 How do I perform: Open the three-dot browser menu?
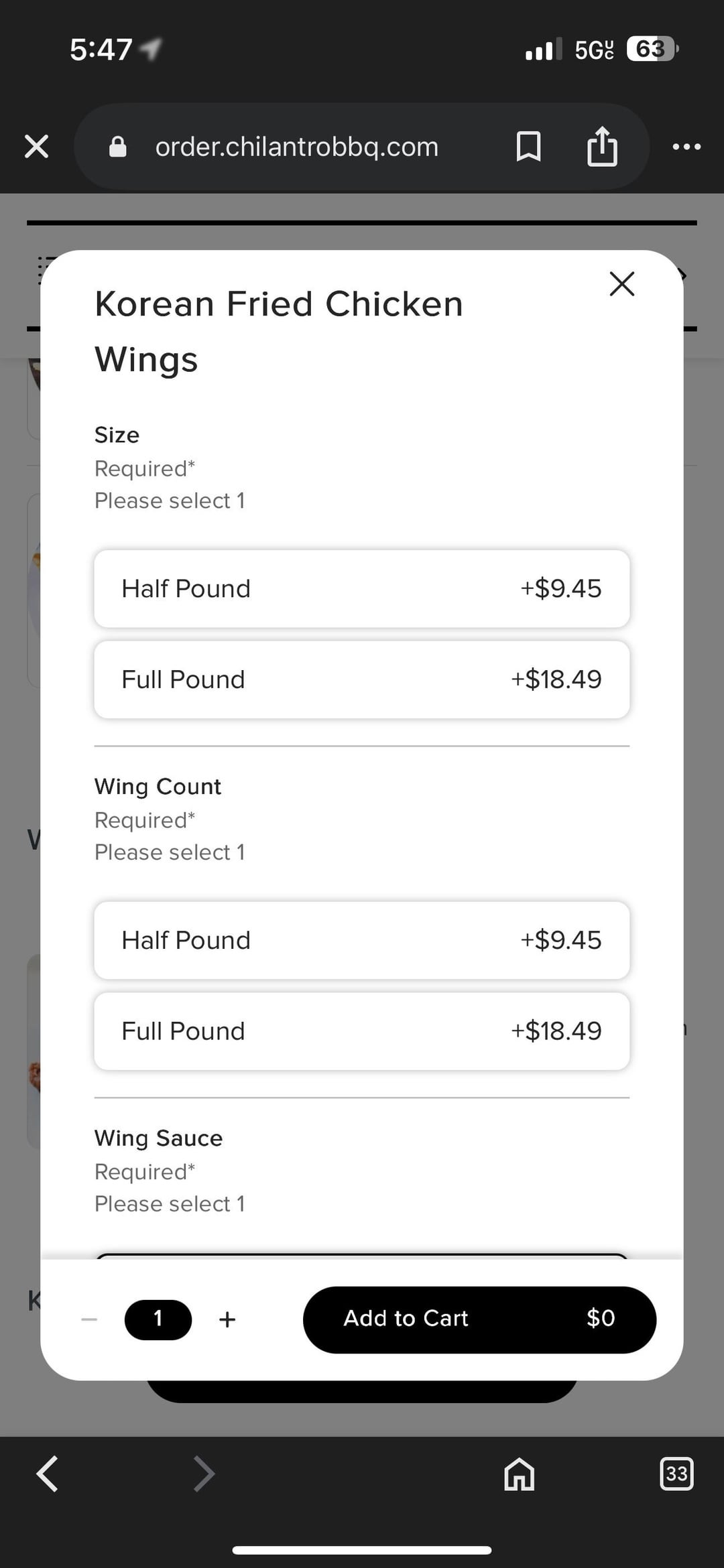point(686,146)
